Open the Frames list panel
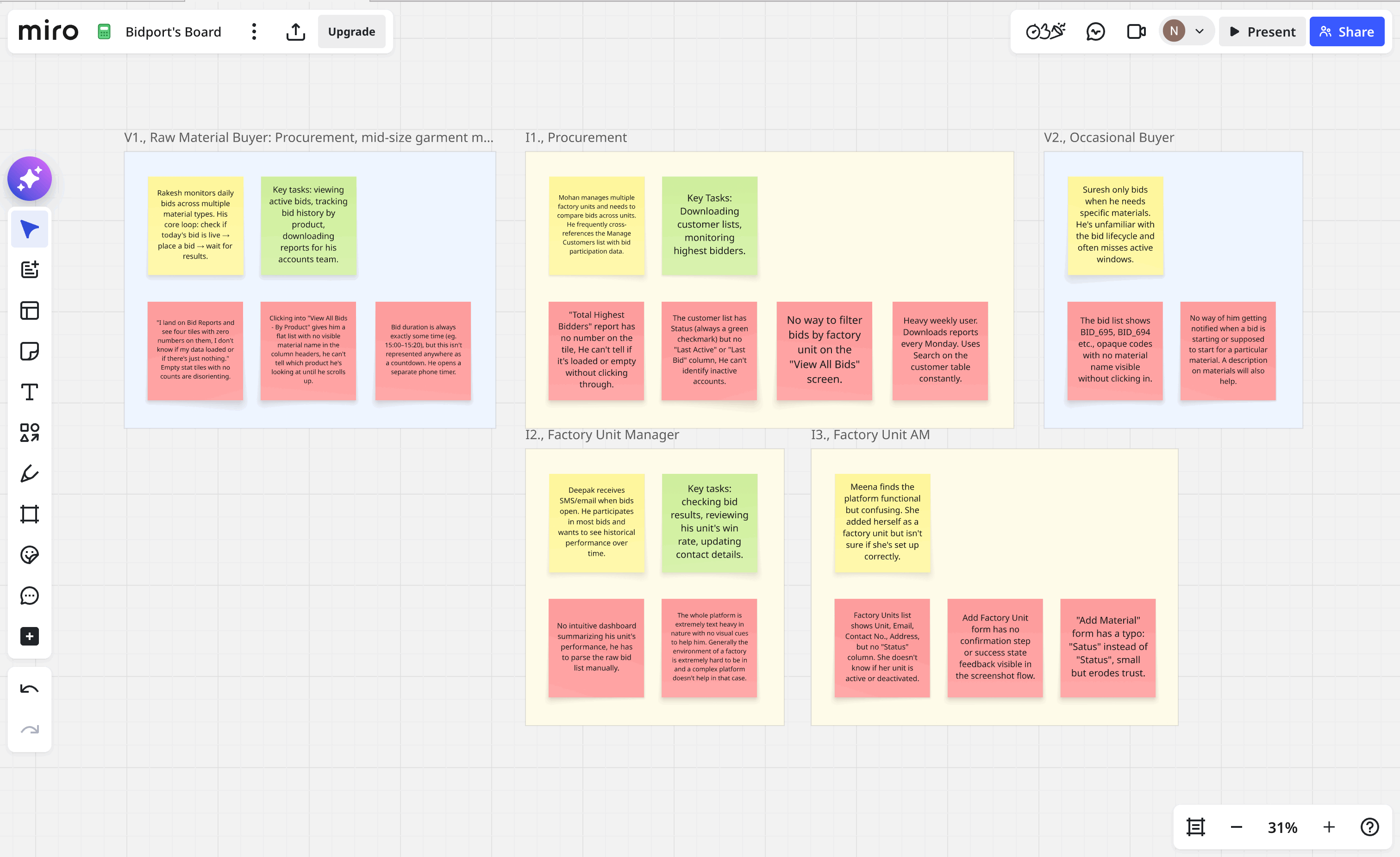1400x857 pixels. pyautogui.click(x=1195, y=827)
